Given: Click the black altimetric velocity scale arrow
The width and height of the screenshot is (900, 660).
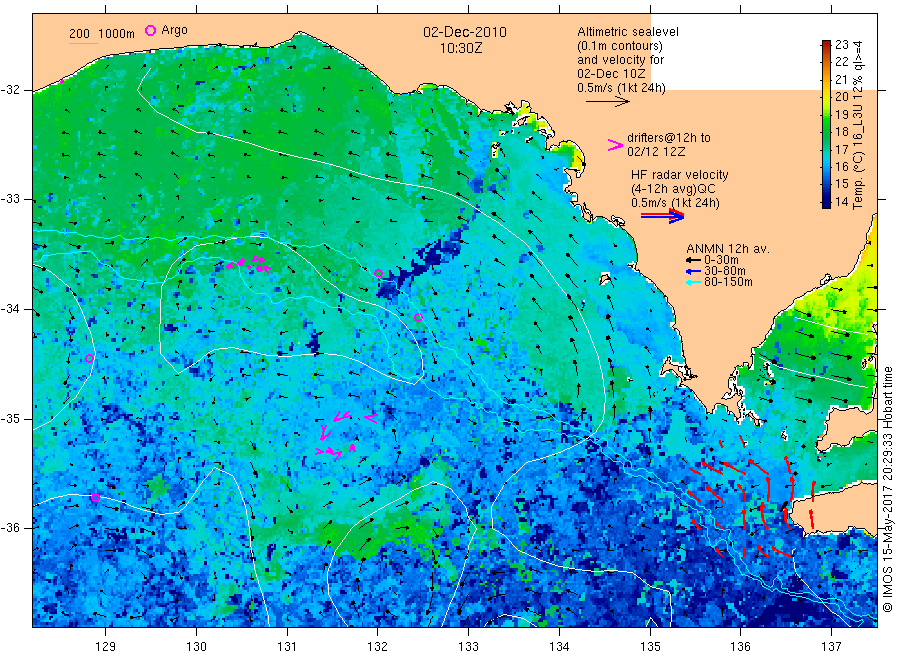Looking at the screenshot, I should pos(608,102).
